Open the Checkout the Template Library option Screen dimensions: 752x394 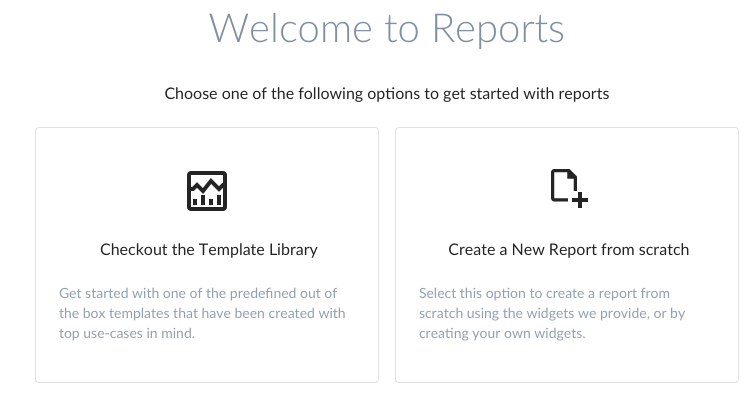pyautogui.click(x=207, y=255)
